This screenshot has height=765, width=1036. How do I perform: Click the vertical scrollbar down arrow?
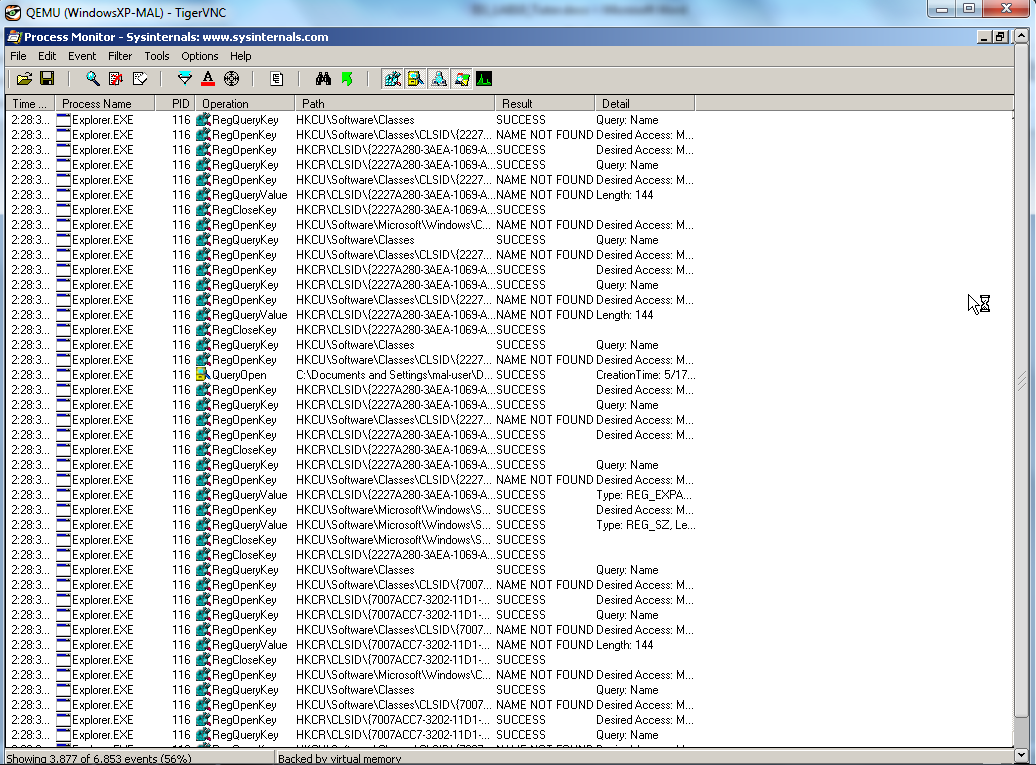click(x=1021, y=754)
